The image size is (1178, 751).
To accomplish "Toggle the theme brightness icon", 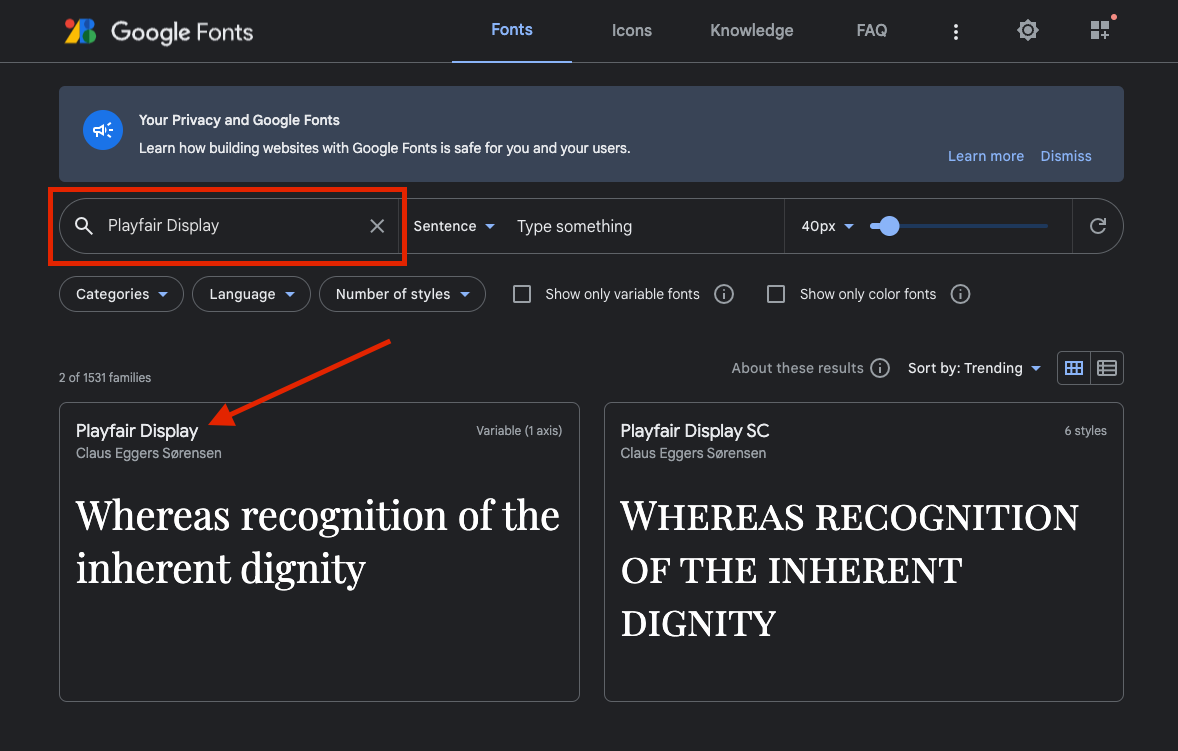I will [x=1028, y=31].
